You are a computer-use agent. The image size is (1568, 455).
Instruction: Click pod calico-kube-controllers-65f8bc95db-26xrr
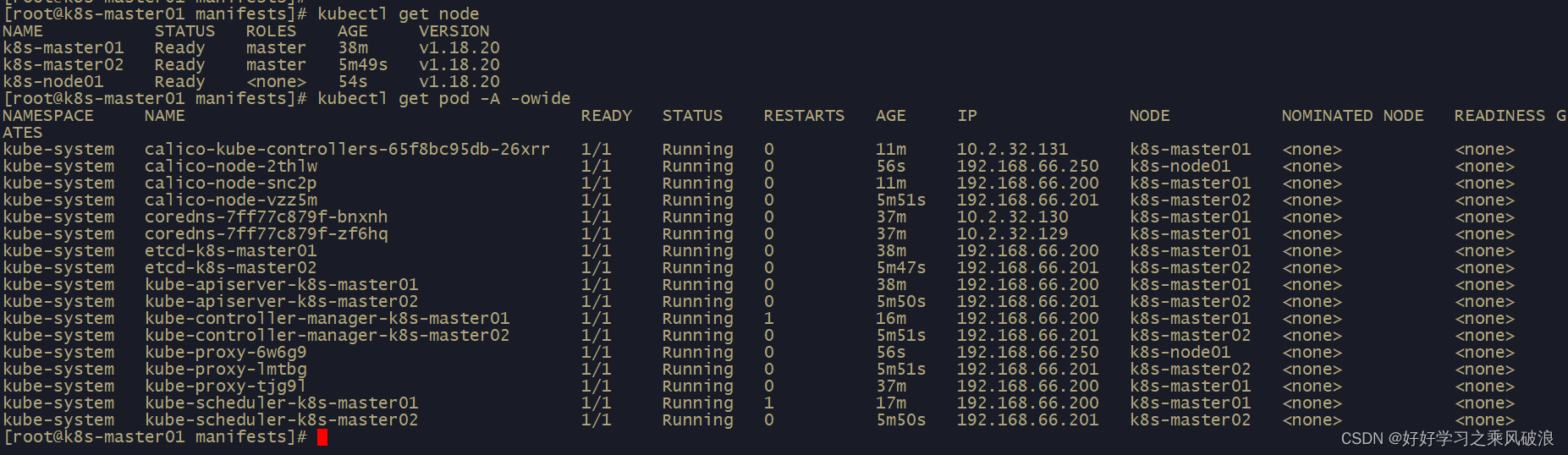point(347,150)
